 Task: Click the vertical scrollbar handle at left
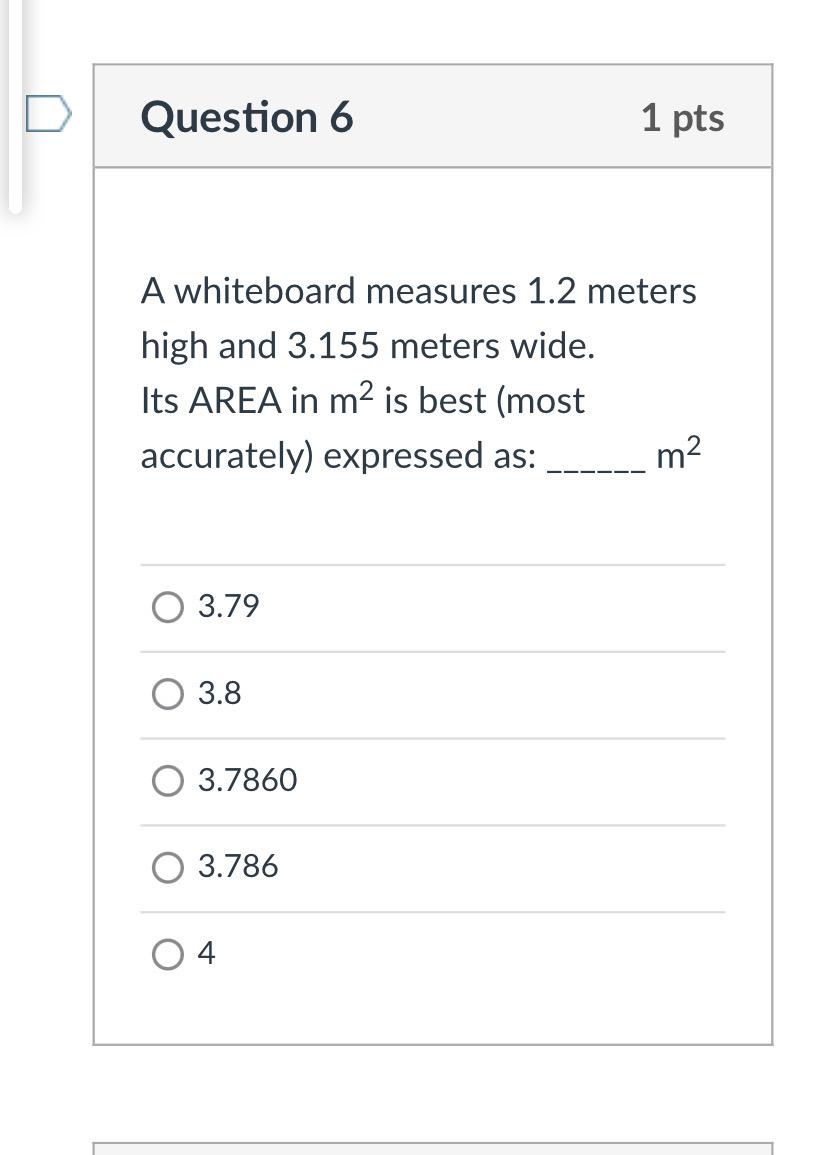15,107
